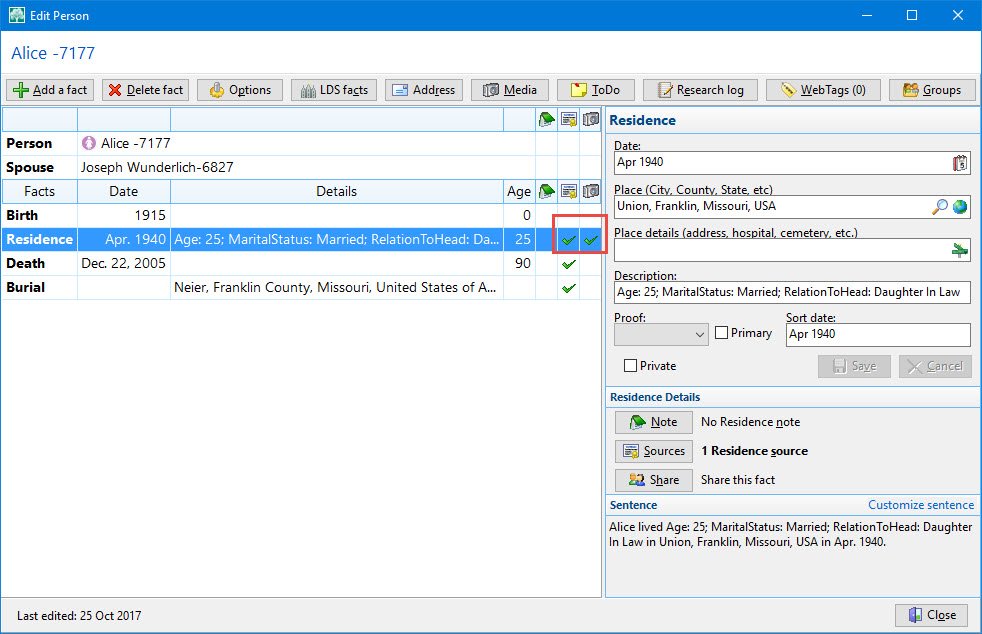Open the ToDo list button
The width and height of the screenshot is (982, 634).
pos(596,90)
